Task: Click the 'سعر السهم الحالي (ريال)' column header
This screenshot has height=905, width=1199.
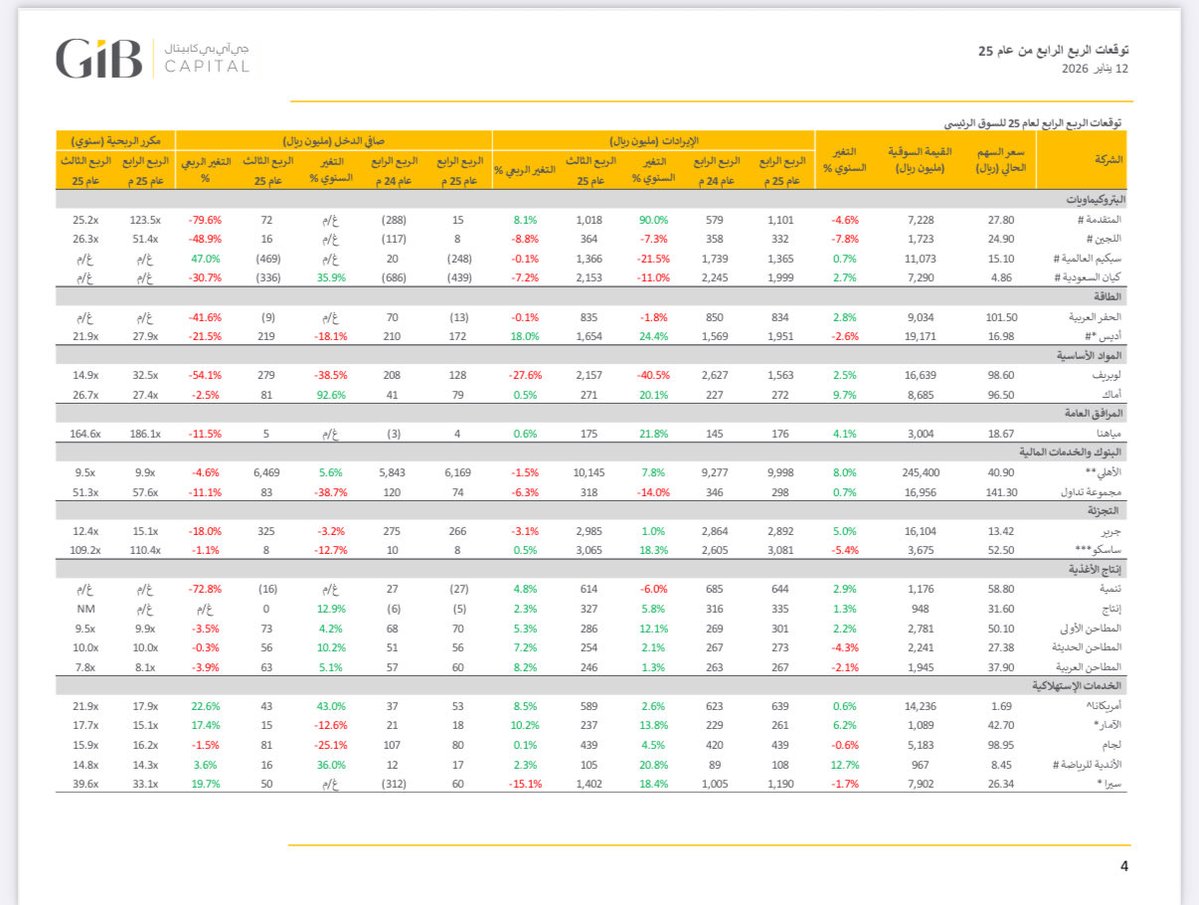Action: click(x=1000, y=160)
